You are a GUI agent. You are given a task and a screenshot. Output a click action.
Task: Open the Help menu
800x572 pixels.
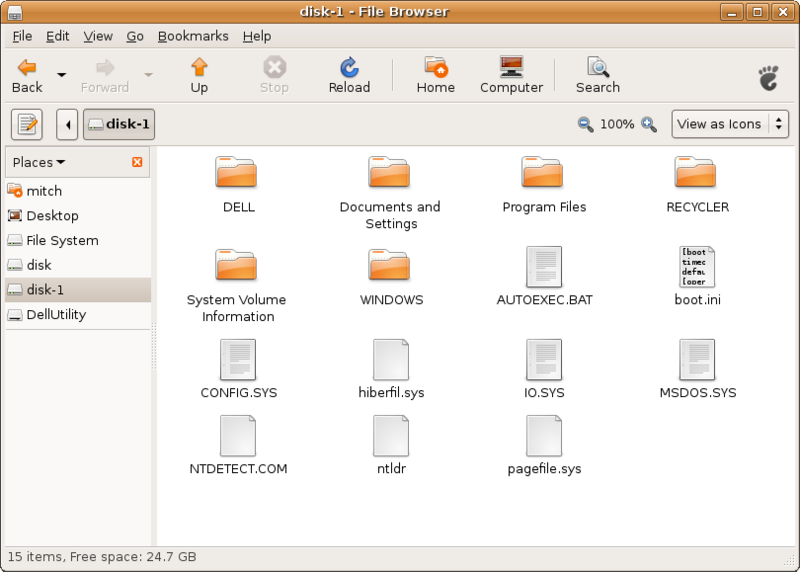pos(257,36)
